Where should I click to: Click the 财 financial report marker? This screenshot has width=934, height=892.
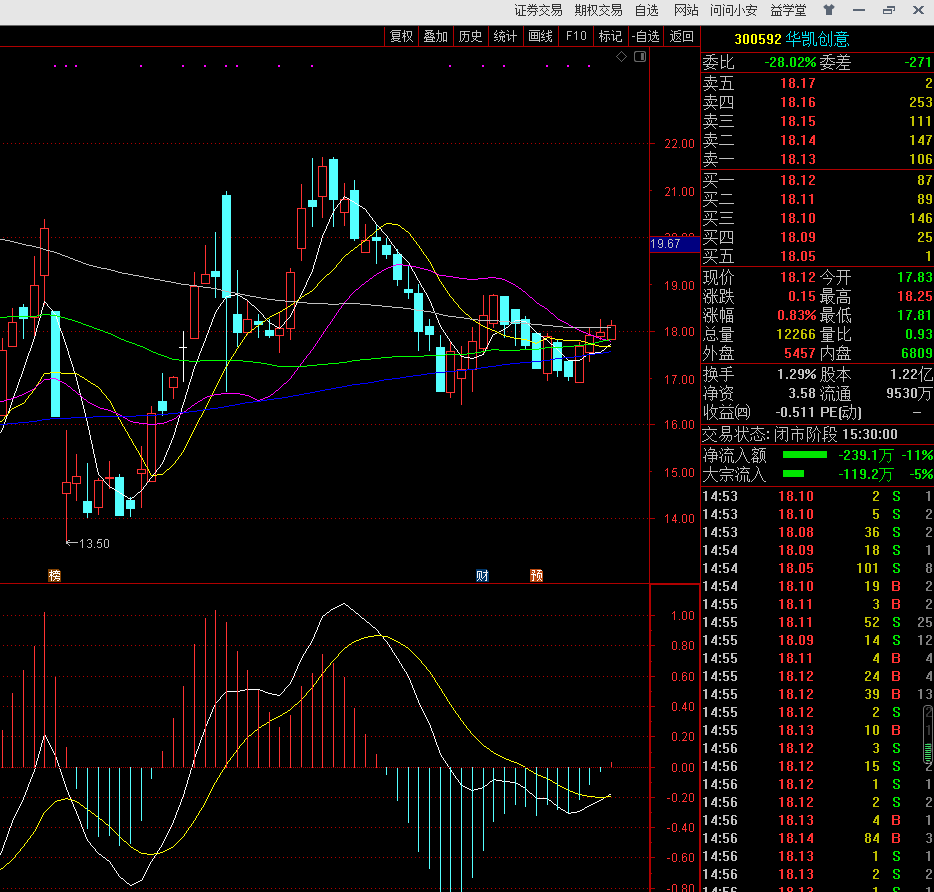[482, 575]
